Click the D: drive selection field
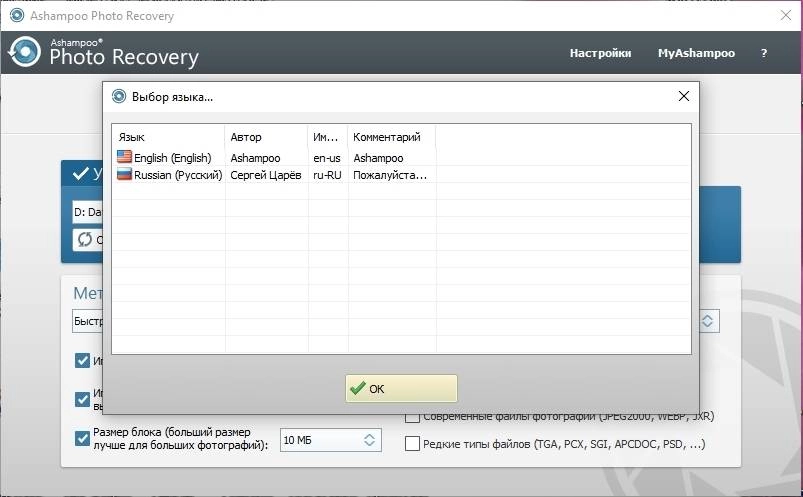The width and height of the screenshot is (803, 497). (88, 212)
